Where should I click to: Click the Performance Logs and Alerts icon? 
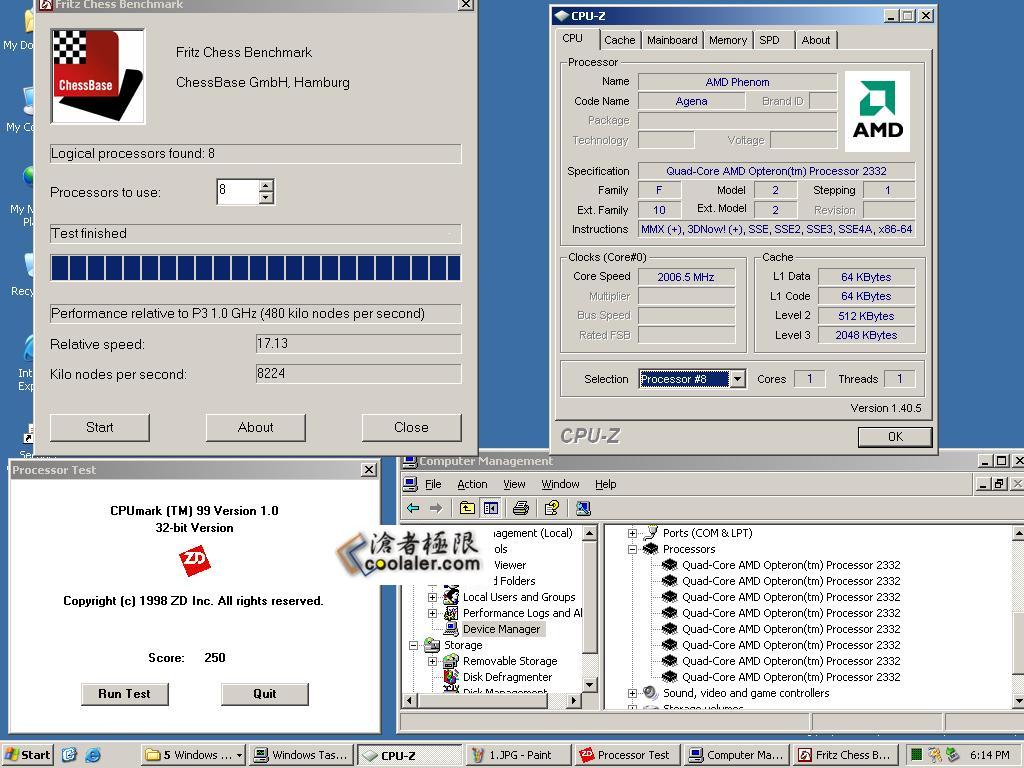(451, 613)
